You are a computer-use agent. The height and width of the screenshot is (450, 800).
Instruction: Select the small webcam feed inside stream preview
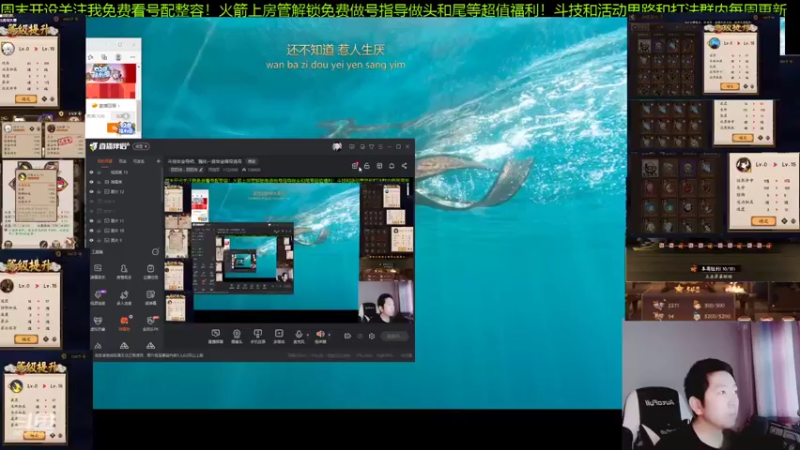pos(386,302)
